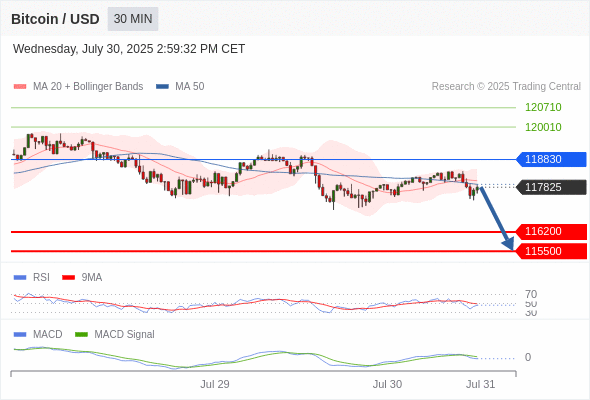Click the RSI legend label

41,278
